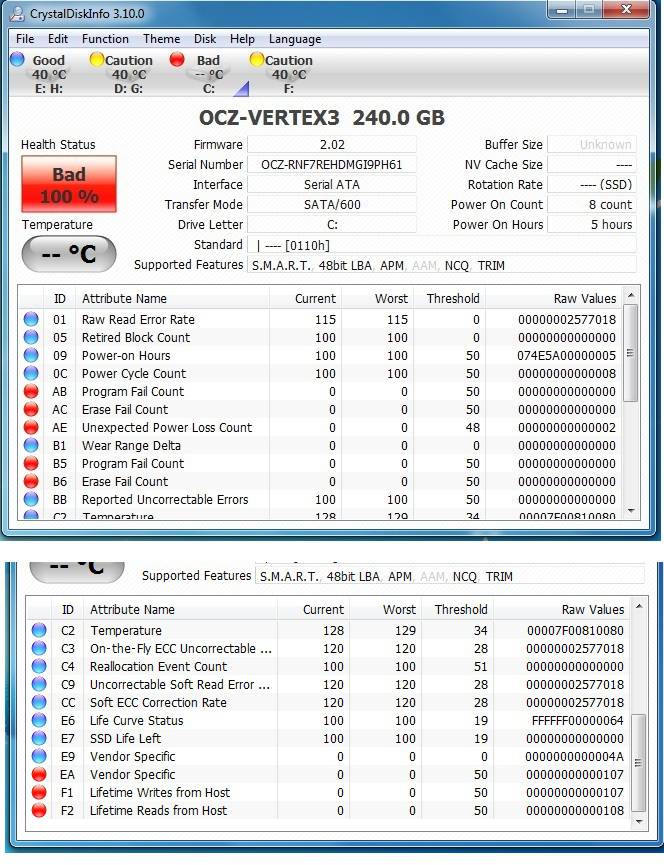This screenshot has height=865, width=664.
Task: Click the blue status icon for Raw Read Error Rate
Action: pos(31,319)
